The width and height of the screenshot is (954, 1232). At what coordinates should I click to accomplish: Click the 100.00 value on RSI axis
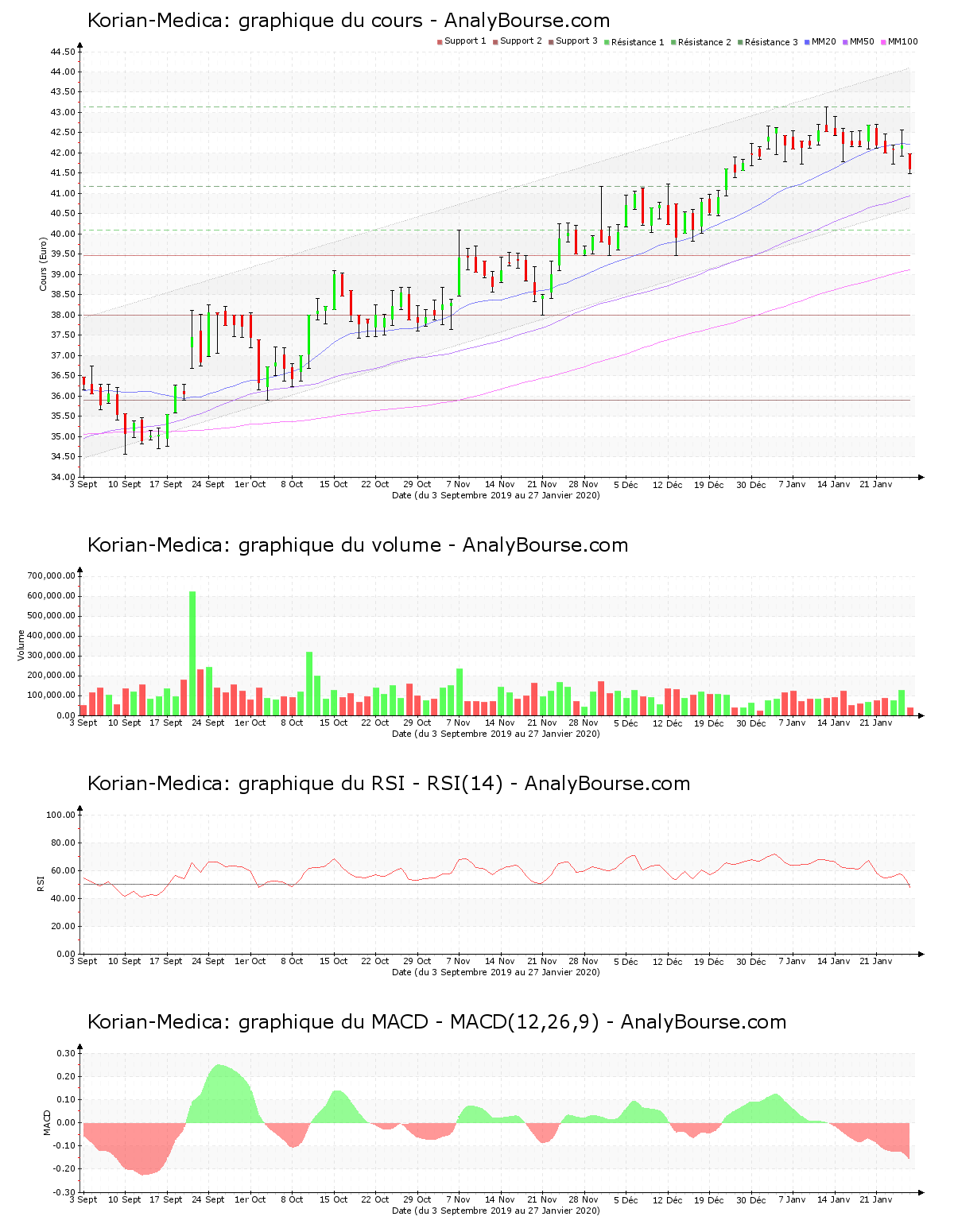[60, 816]
